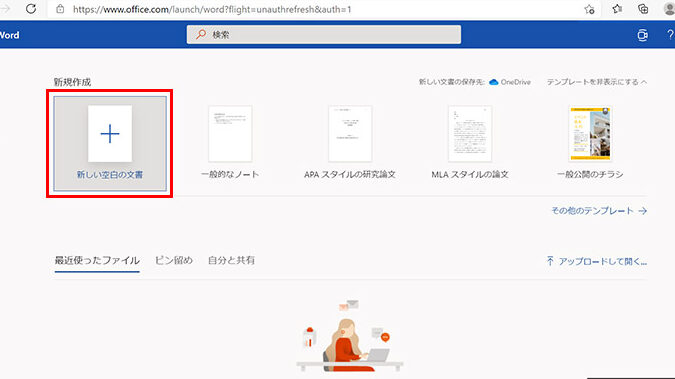Open the MLA スタイルの論文 template
The height and width of the screenshot is (379, 675).
470,143
